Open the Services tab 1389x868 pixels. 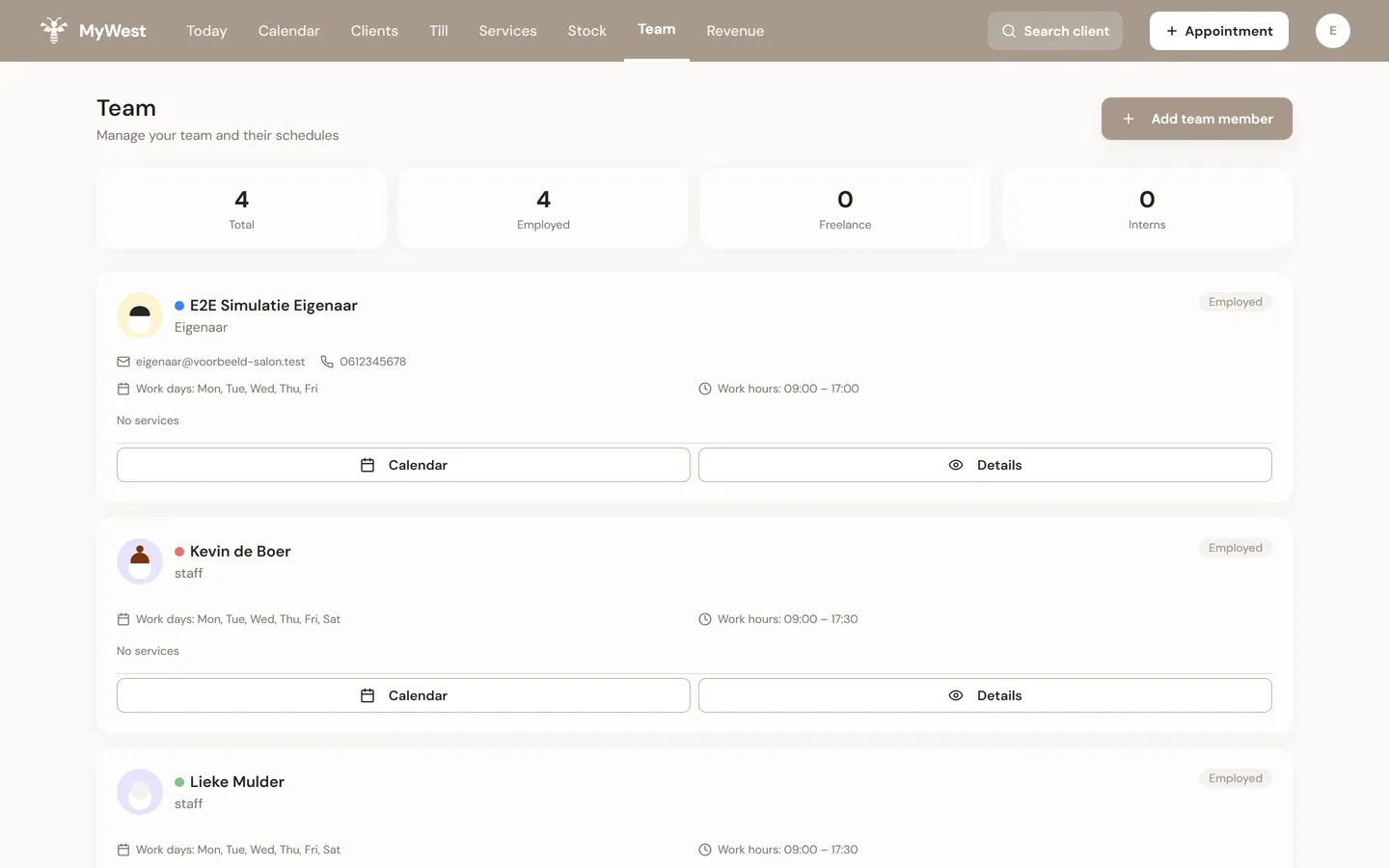coord(507,31)
